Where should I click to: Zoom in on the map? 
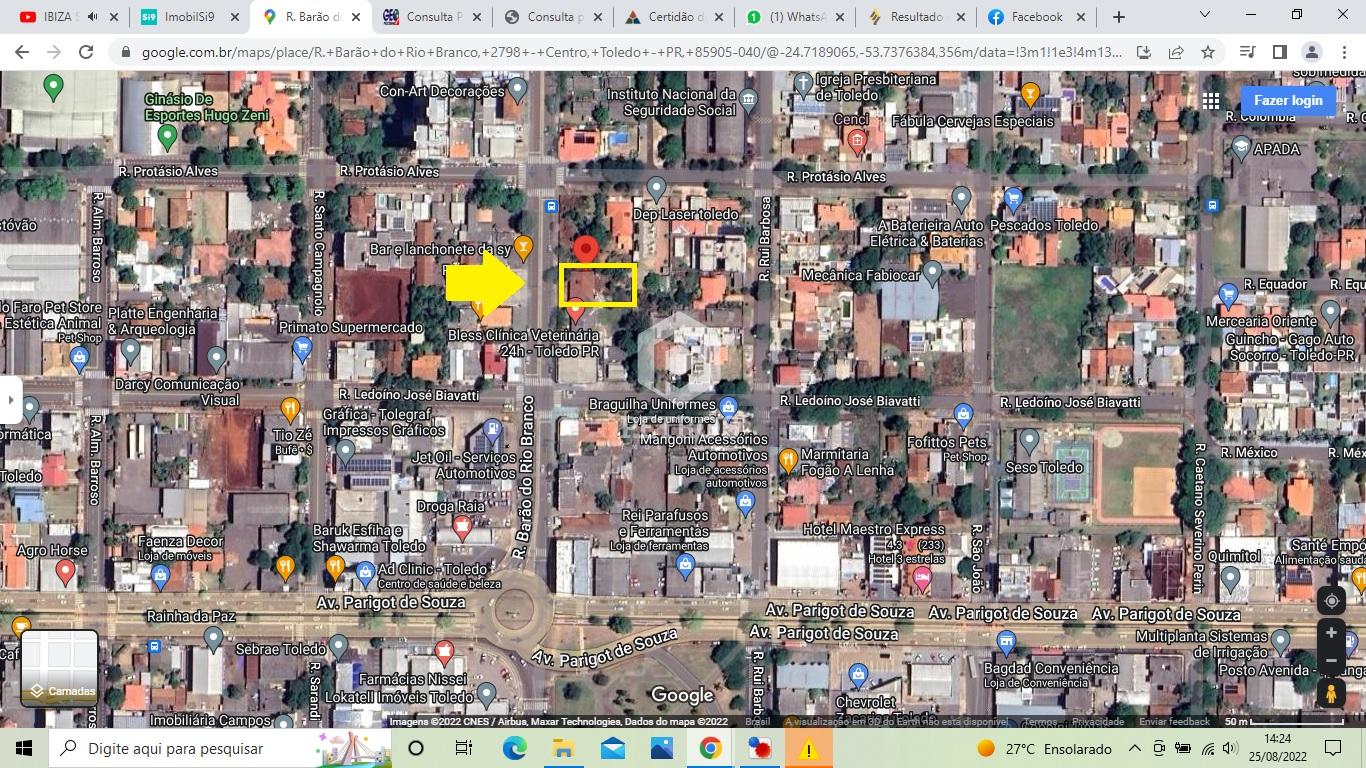pos(1331,633)
